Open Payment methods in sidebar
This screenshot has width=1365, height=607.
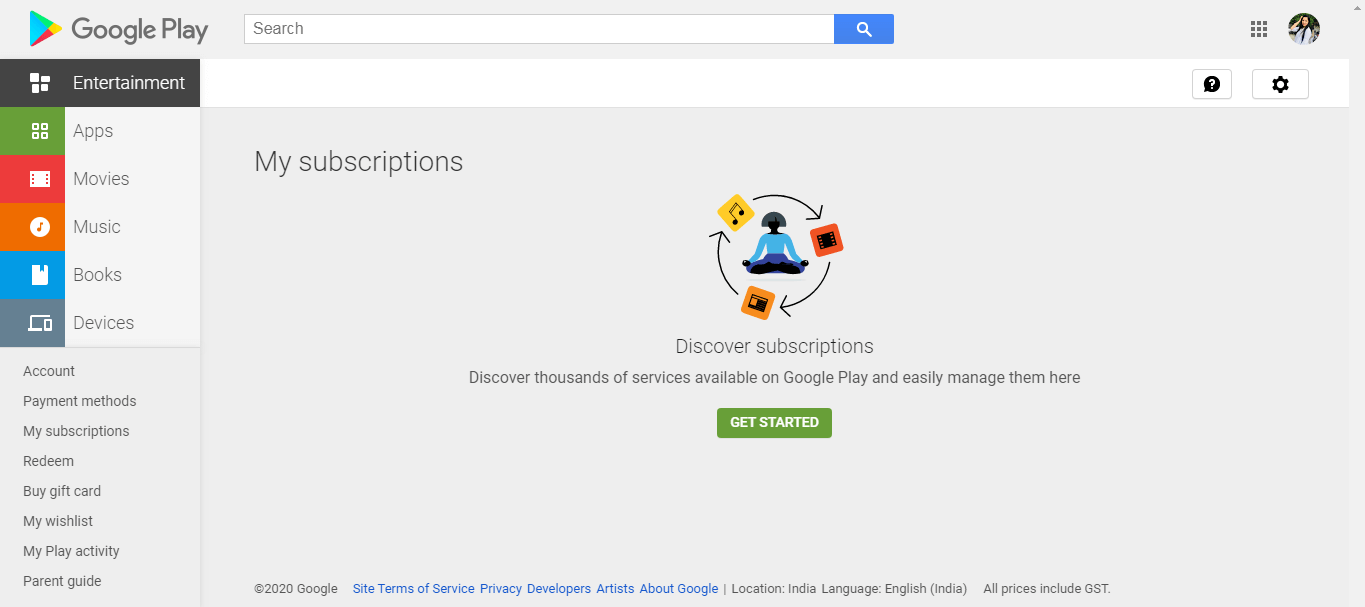point(80,401)
